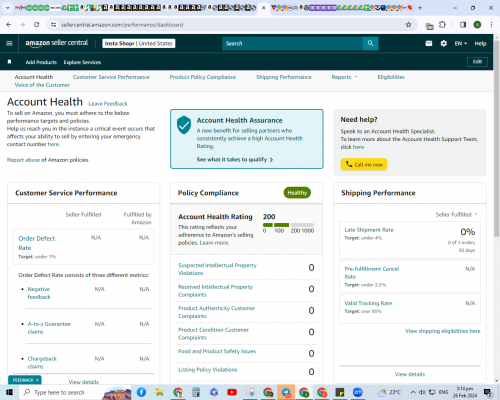Expand the Reports dropdown menu
Screen dimensions: 500x400
344,77
